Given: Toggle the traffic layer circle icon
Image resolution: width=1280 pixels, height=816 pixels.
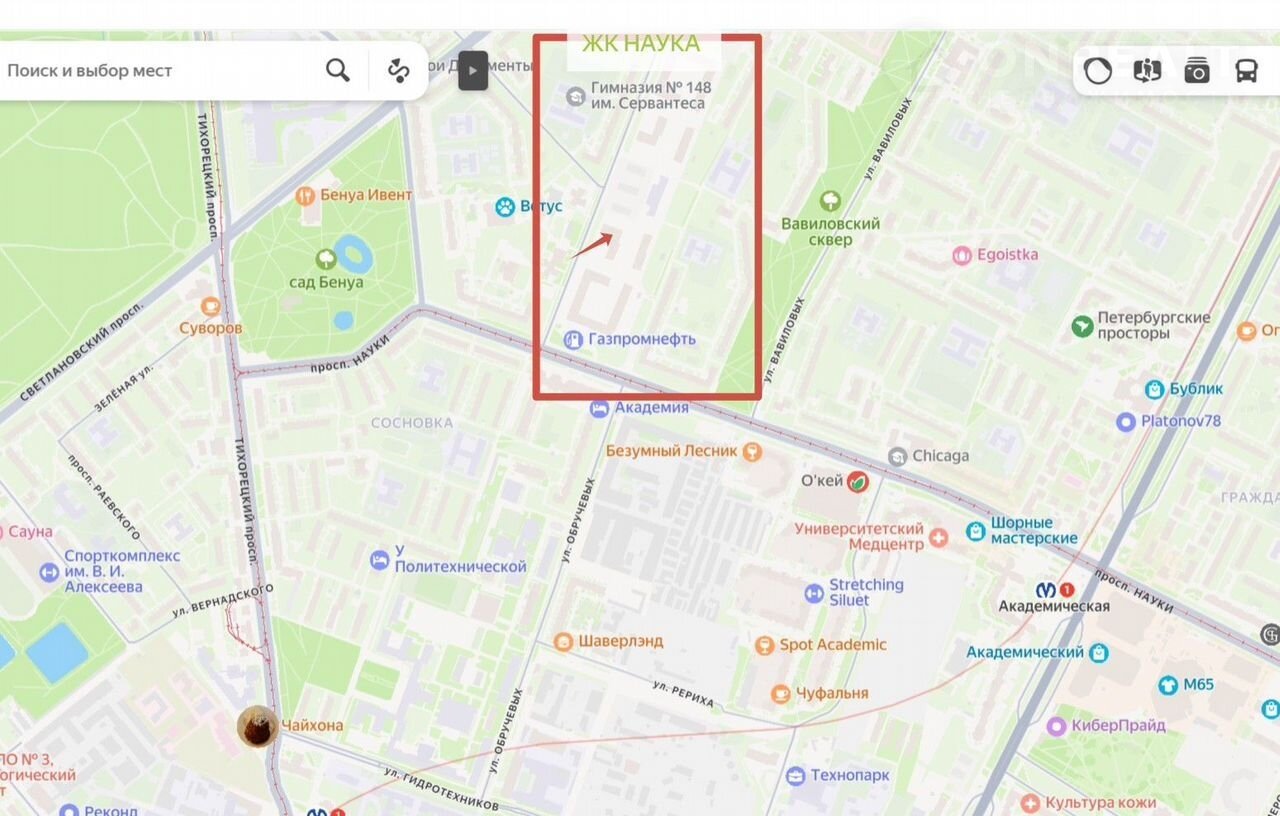Looking at the screenshot, I should 1098,71.
